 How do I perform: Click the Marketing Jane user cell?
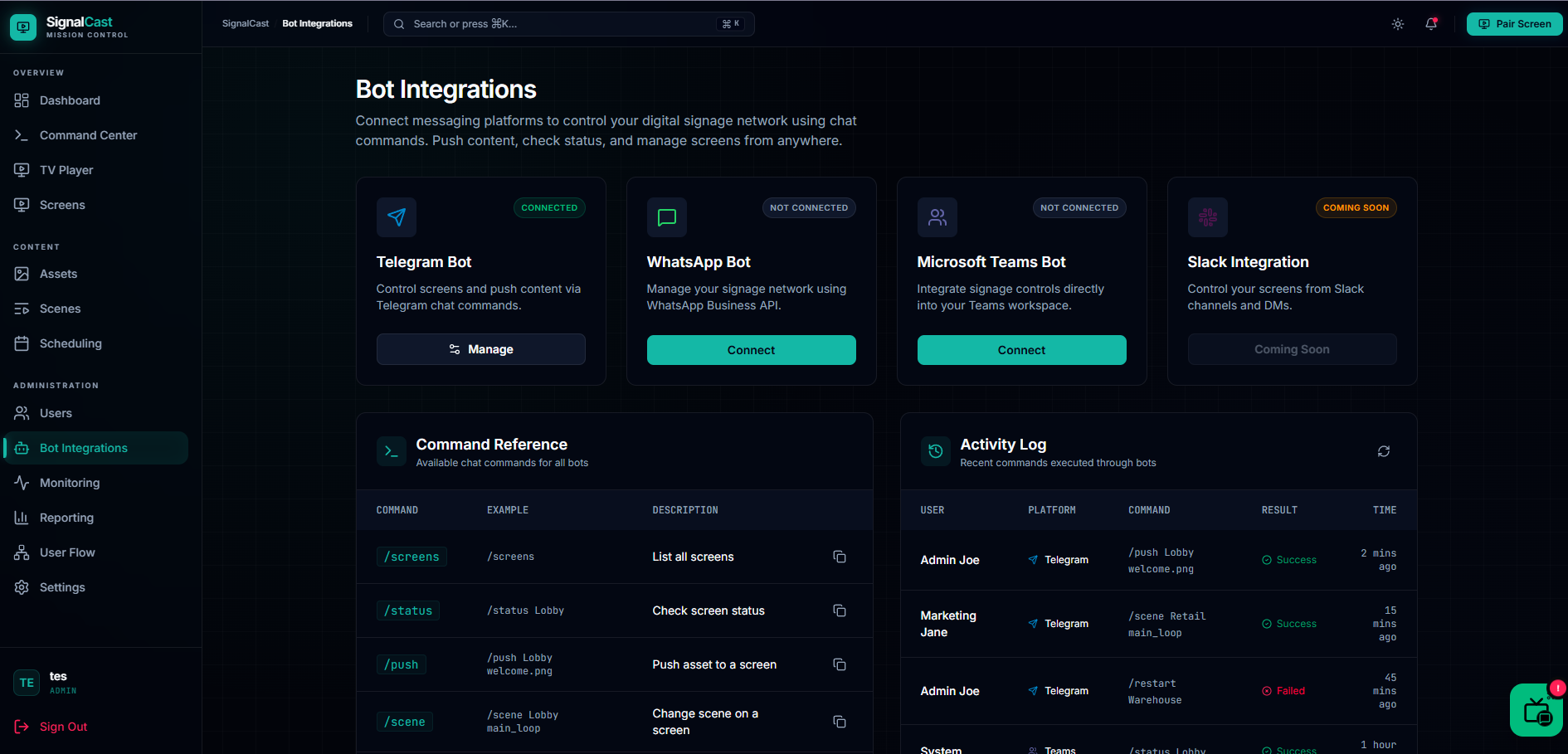pyautogui.click(x=948, y=624)
